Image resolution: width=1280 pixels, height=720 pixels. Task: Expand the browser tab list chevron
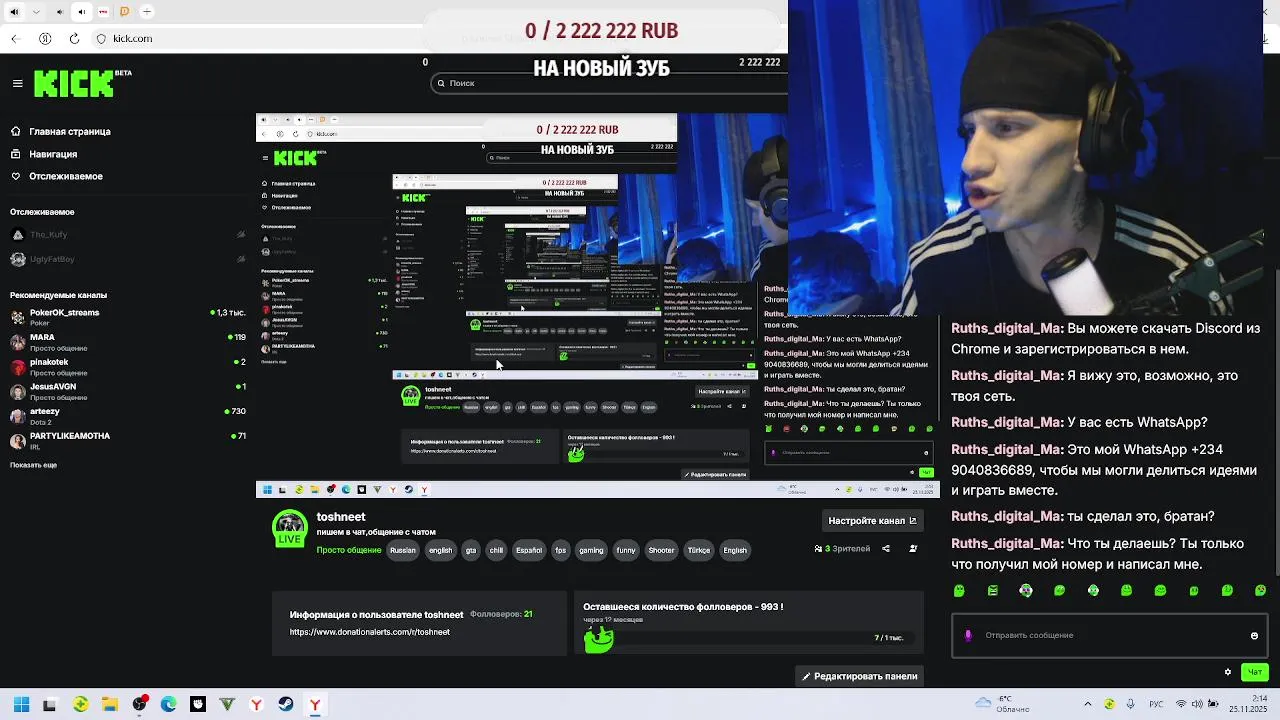37,12
